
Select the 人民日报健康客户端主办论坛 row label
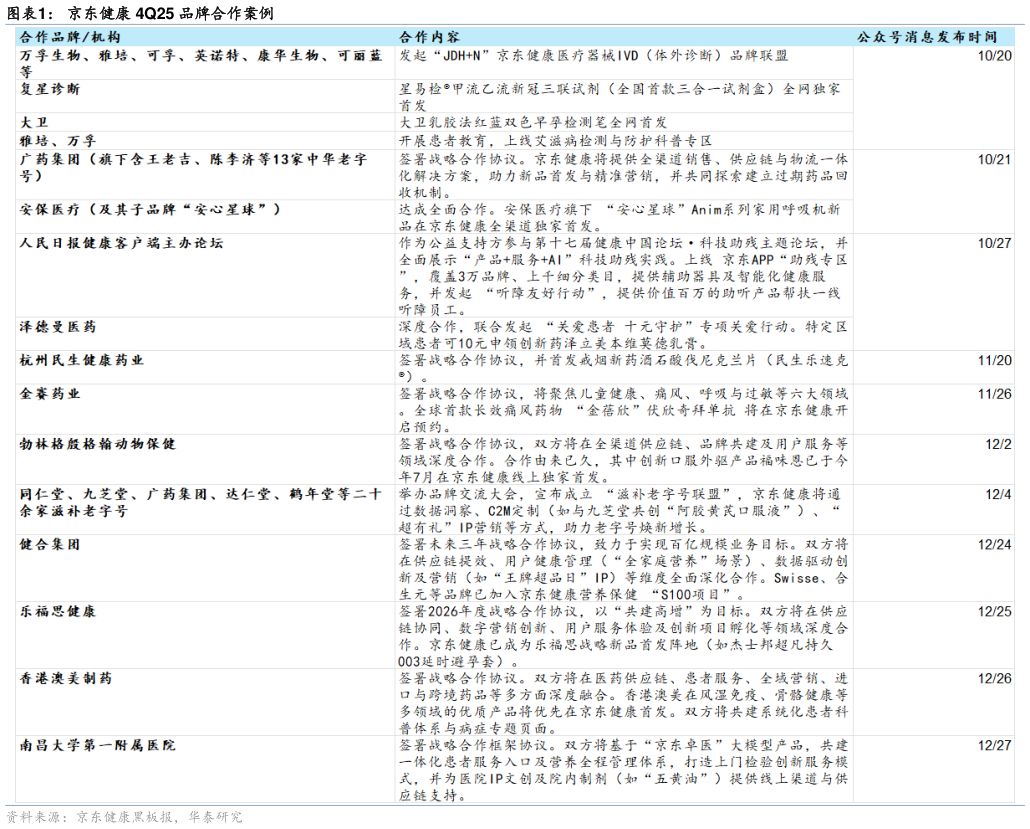pyautogui.click(x=121, y=243)
